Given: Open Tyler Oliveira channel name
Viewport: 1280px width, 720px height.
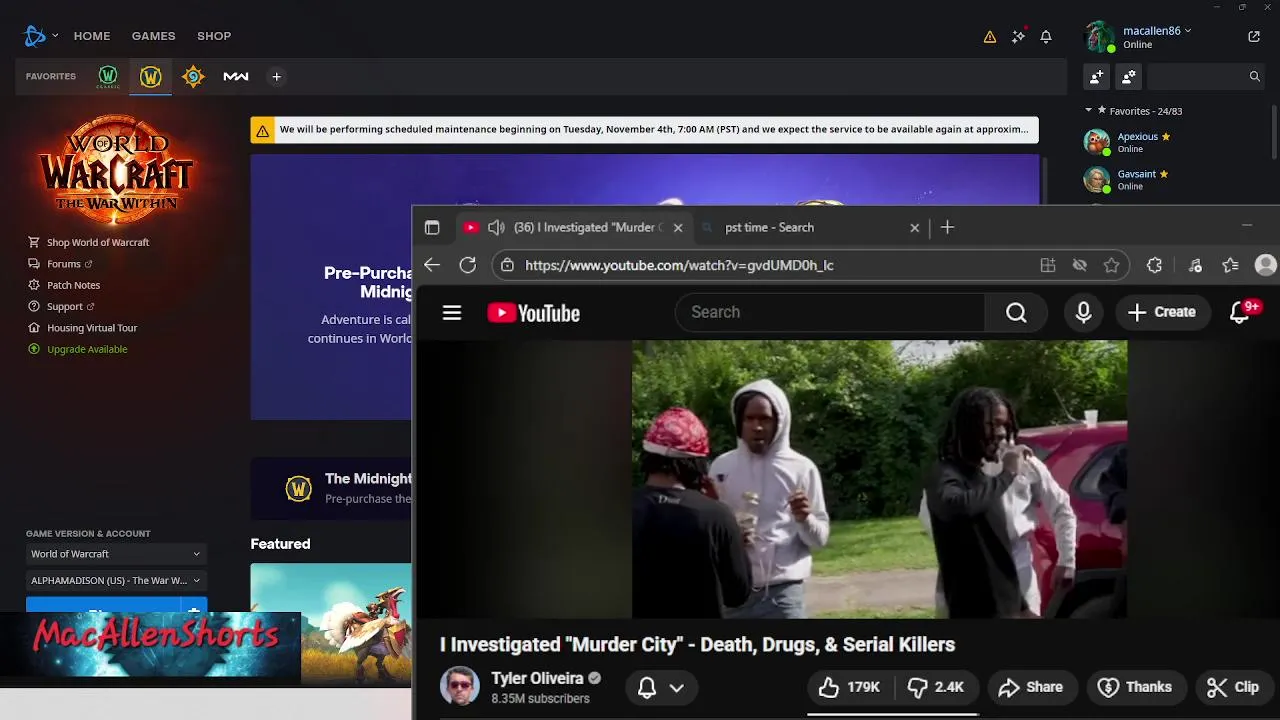Looking at the screenshot, I should [537, 678].
